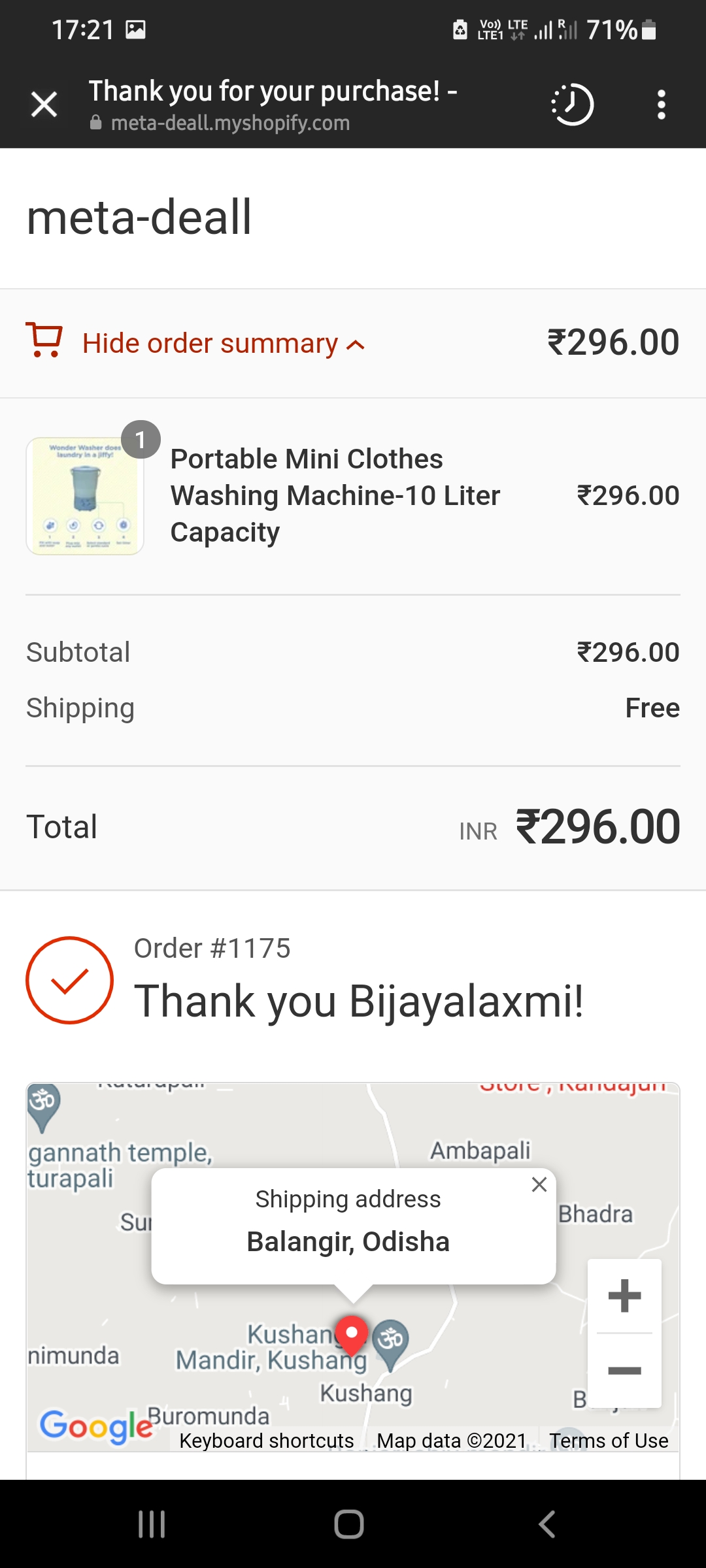The image size is (706, 1568).
Task: Tap the order confirmed checkmark circle icon
Action: pos(69,980)
